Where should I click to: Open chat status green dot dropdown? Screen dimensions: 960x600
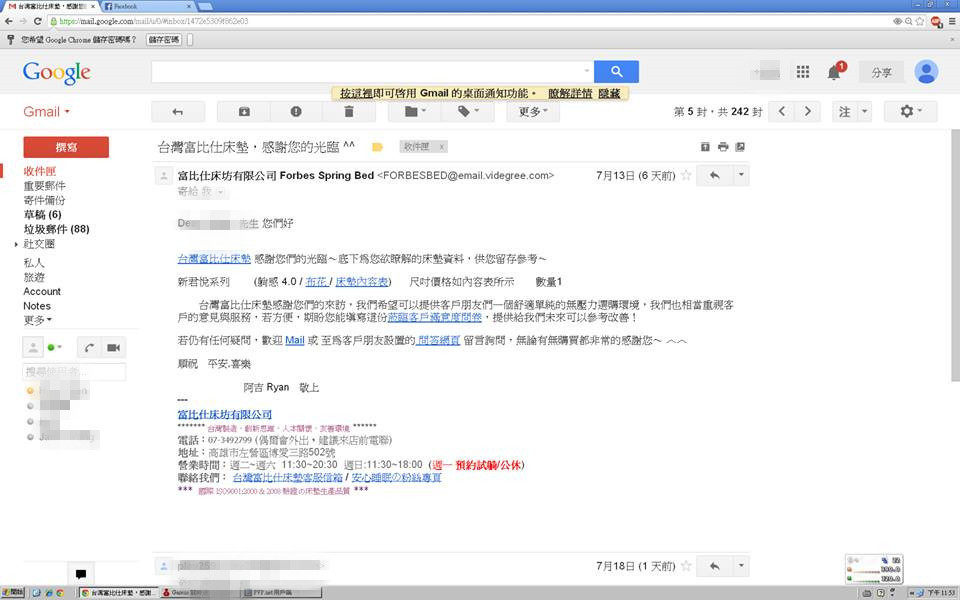point(54,347)
